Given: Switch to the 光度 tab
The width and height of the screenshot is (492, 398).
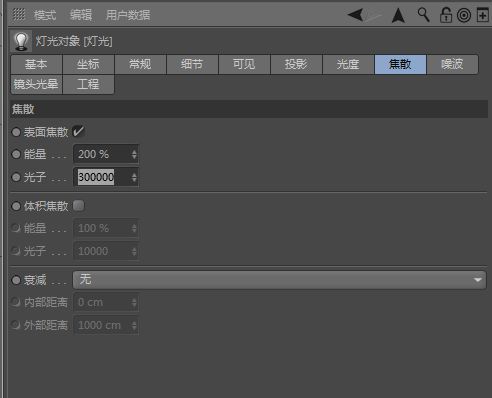Looking at the screenshot, I should [x=348, y=64].
